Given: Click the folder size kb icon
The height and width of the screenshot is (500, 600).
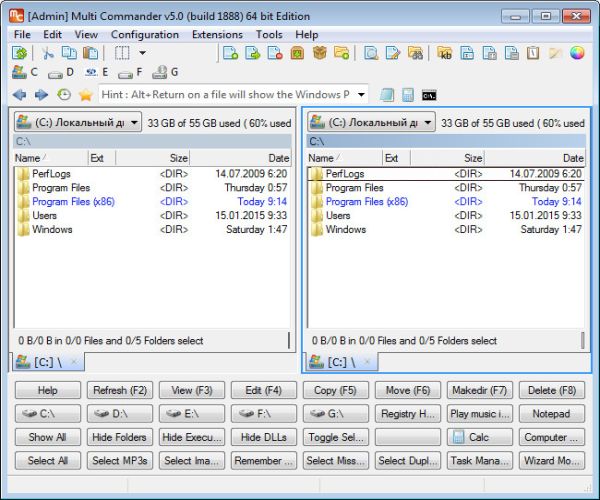Looking at the screenshot, I should coord(445,53).
